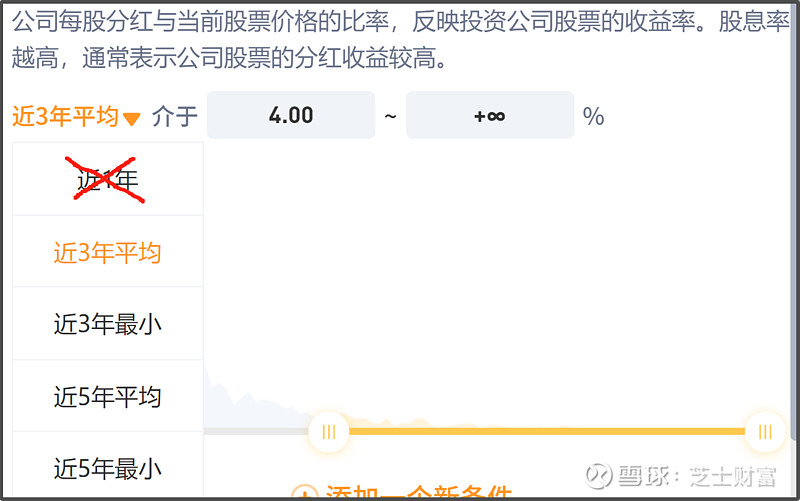Screen dimensions: 800x501
Task: Click the minimum value field showing 4.00
Action: (x=291, y=115)
